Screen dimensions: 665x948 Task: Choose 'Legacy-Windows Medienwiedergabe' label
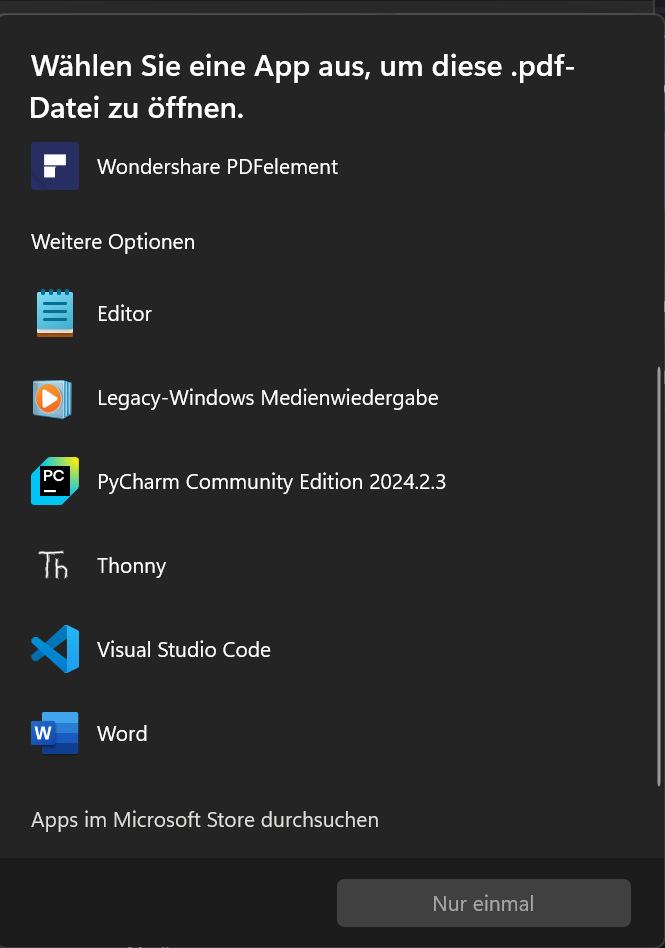coord(268,398)
